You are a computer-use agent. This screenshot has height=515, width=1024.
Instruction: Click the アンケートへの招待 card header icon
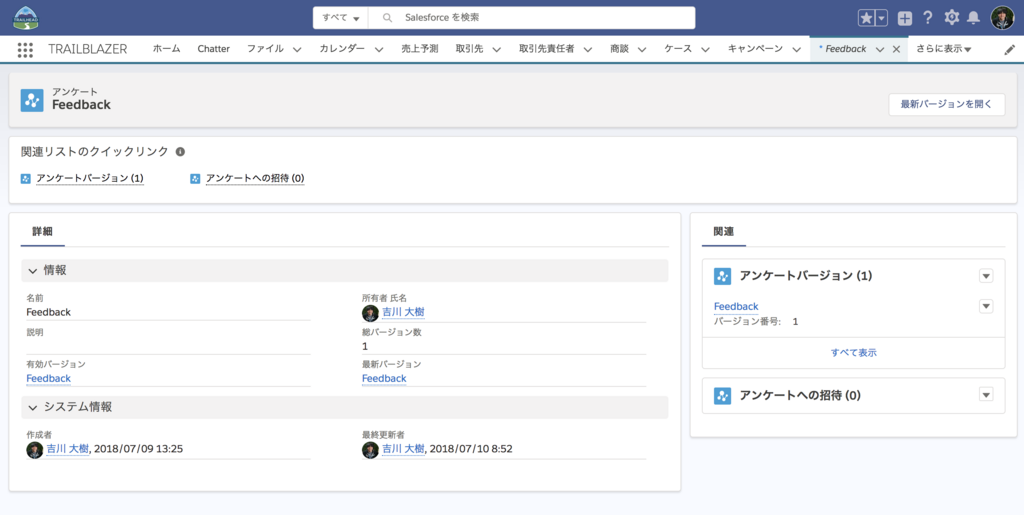coord(722,396)
